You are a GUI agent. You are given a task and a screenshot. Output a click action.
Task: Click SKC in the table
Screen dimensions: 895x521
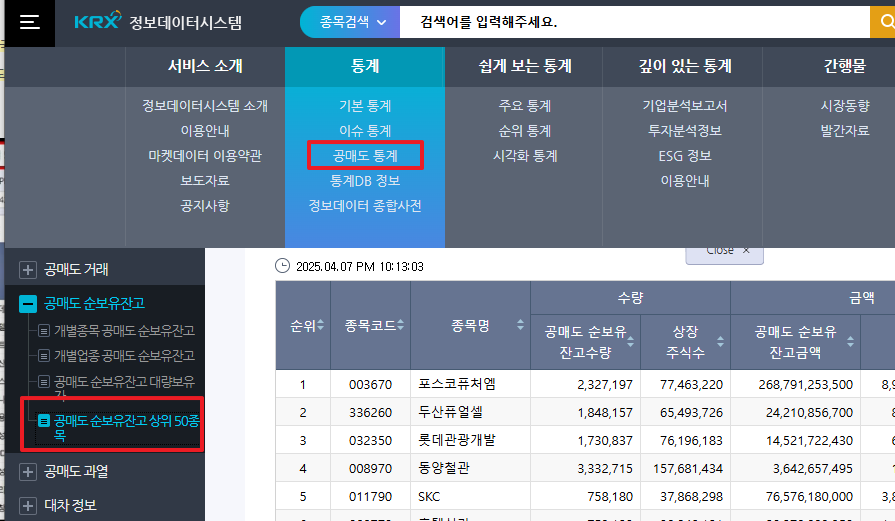click(x=429, y=496)
